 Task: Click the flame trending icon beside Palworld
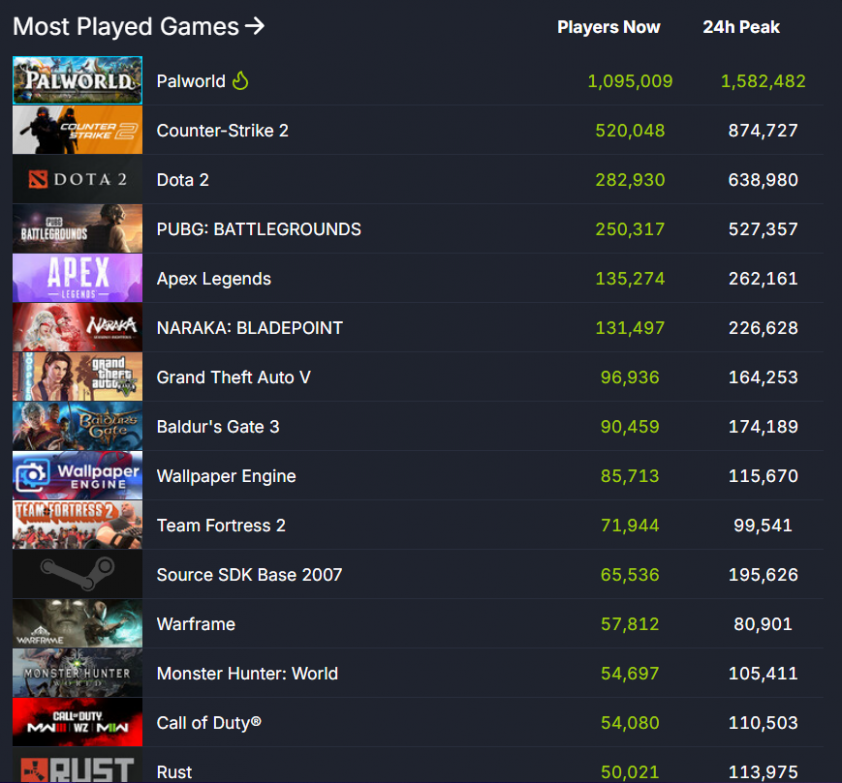click(x=240, y=81)
